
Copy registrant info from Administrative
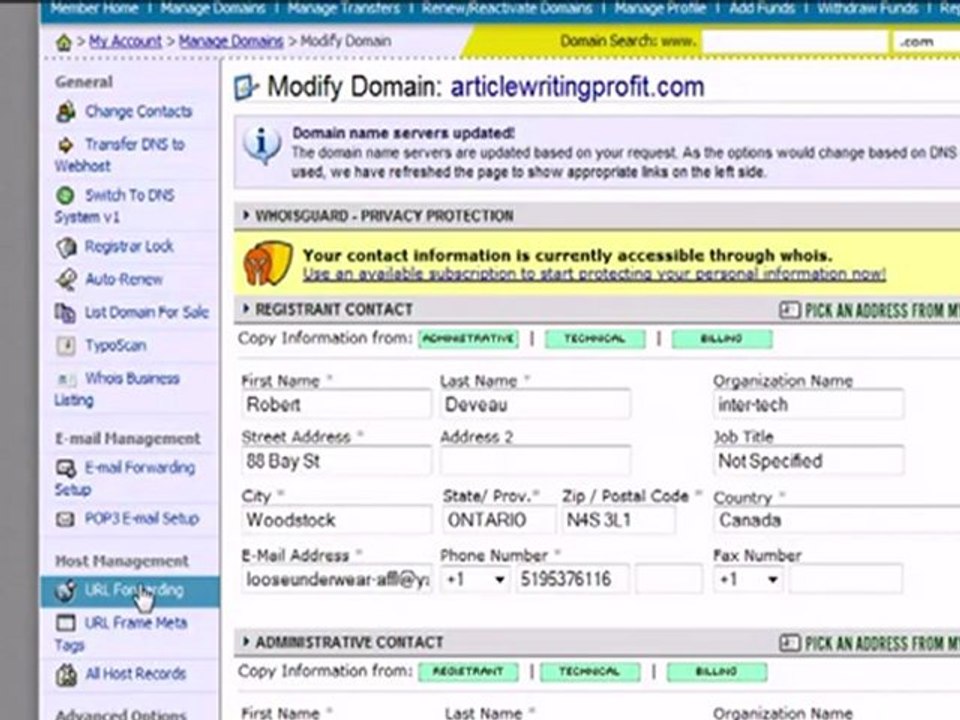pos(468,339)
